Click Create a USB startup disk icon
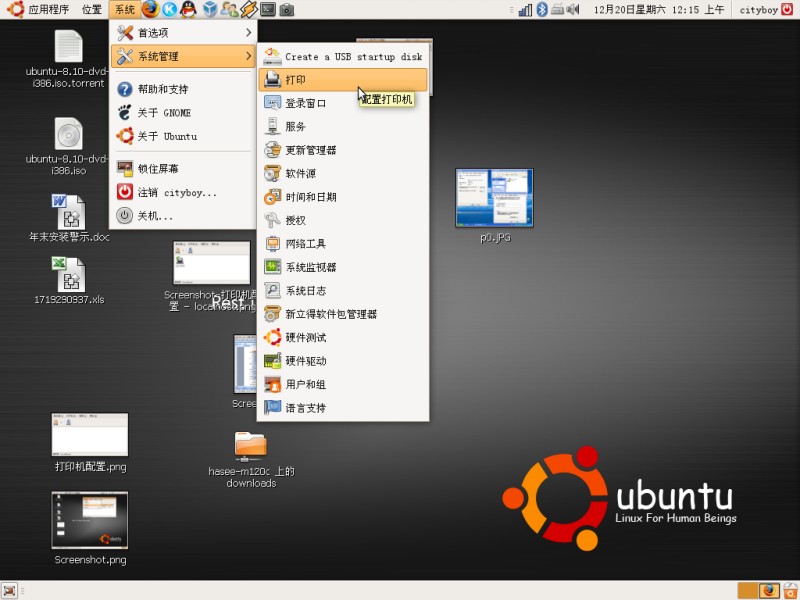This screenshot has width=800, height=600. pyautogui.click(x=272, y=56)
